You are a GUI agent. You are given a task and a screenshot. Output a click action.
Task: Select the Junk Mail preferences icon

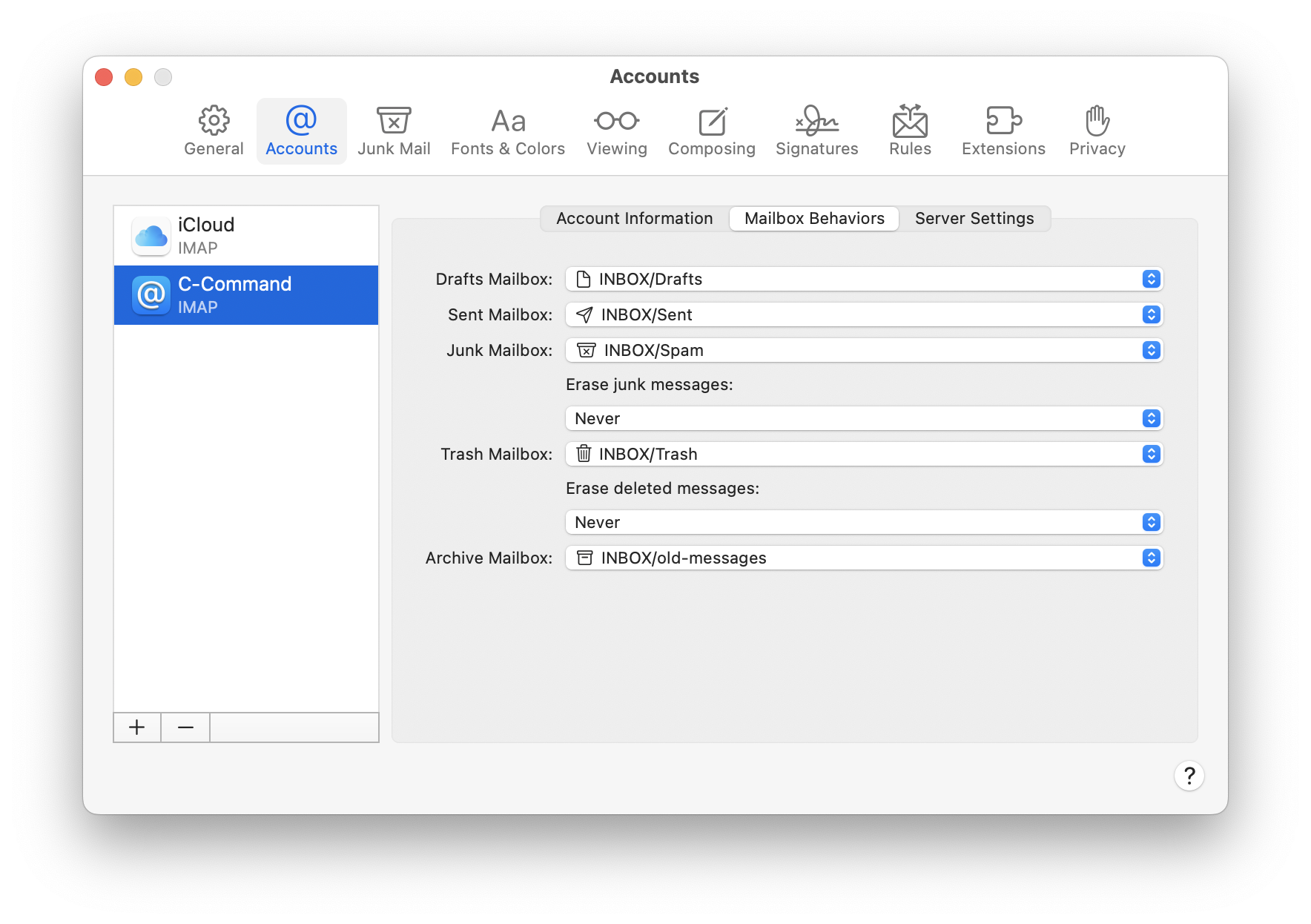(x=394, y=131)
